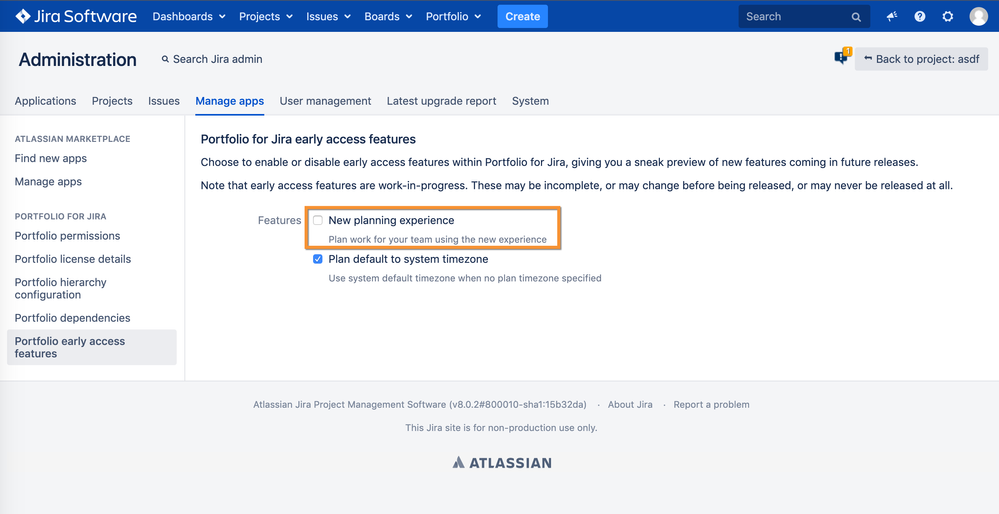Click the Jira version text in the footer
Screen dimensions: 999x514
[420, 404]
